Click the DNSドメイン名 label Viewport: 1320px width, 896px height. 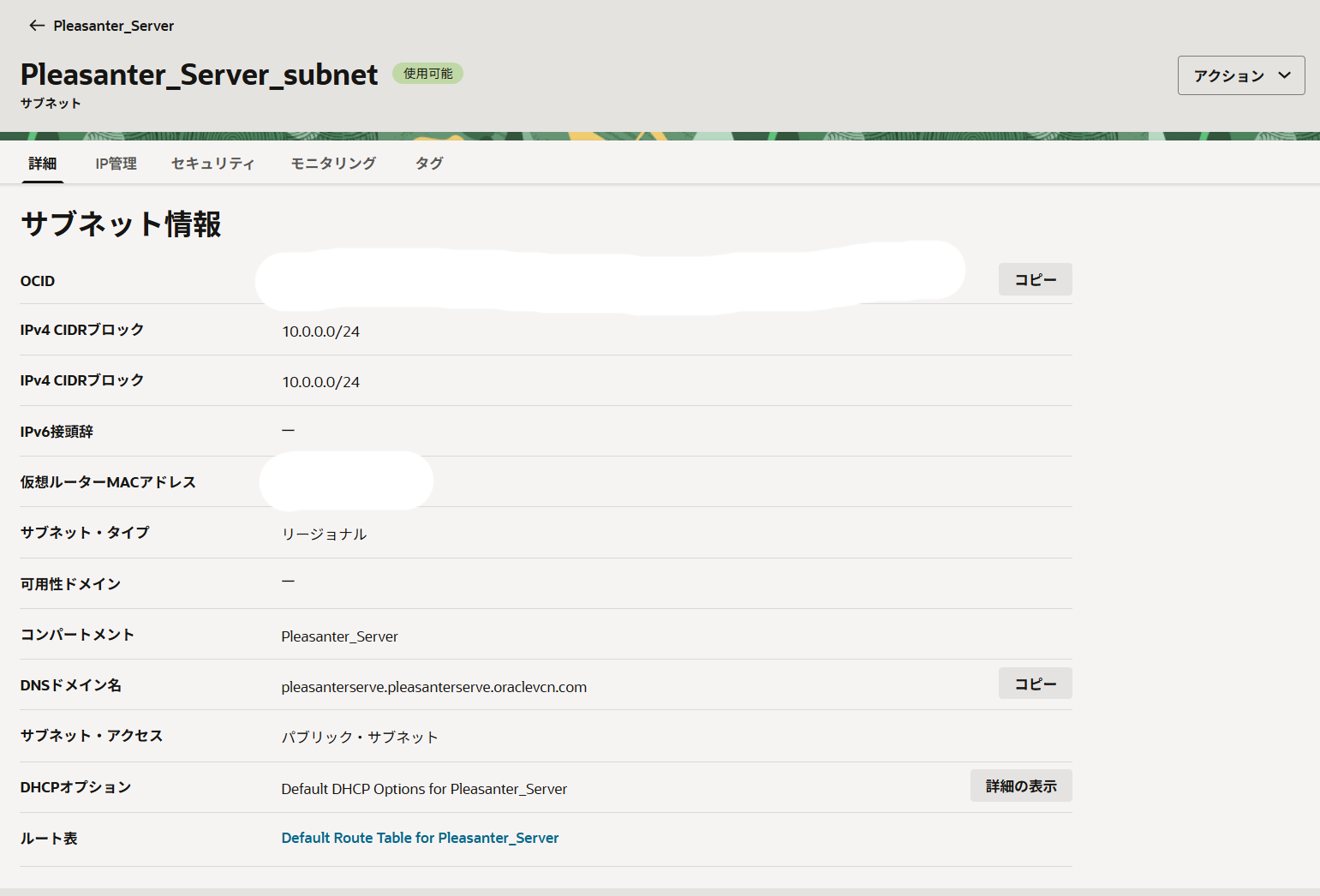[71, 685]
